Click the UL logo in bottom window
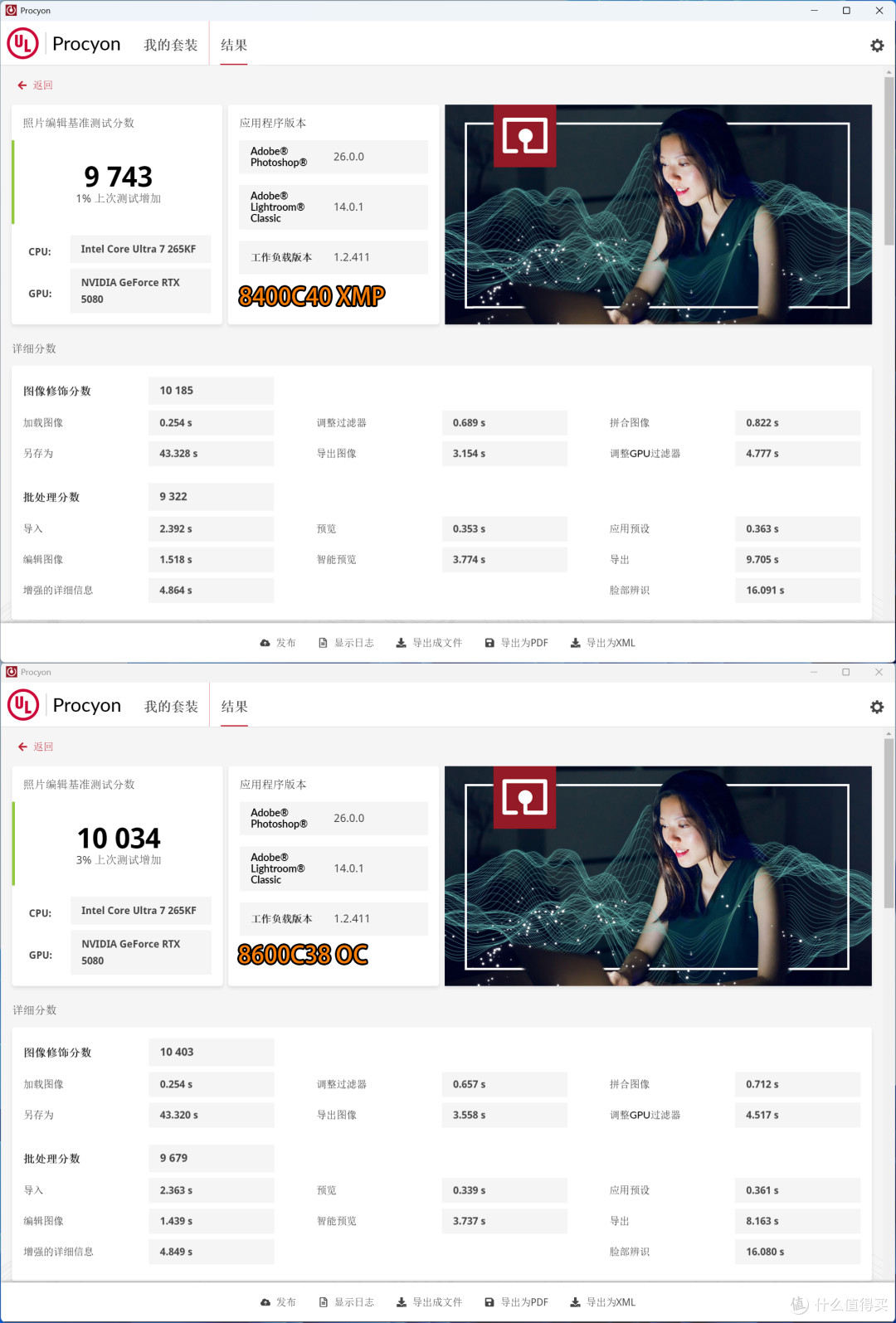896x1323 pixels. 22,705
